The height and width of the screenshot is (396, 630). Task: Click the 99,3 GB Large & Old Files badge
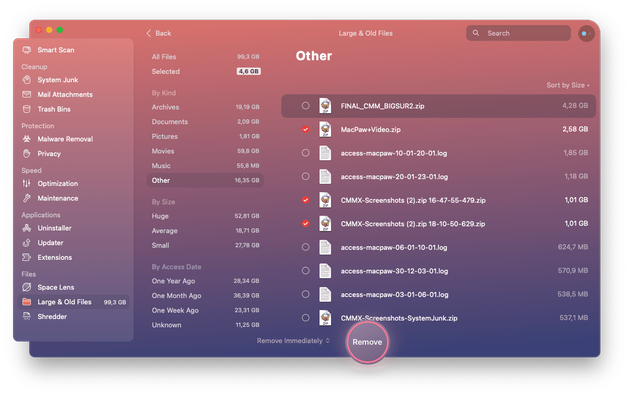click(x=115, y=302)
